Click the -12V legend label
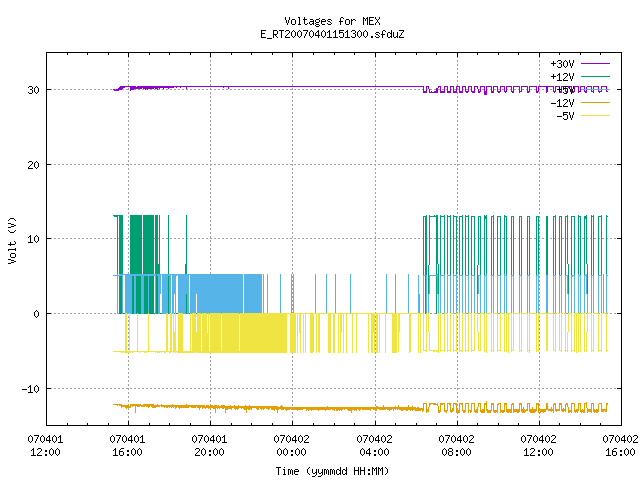This screenshot has width=640, height=480. [562, 103]
